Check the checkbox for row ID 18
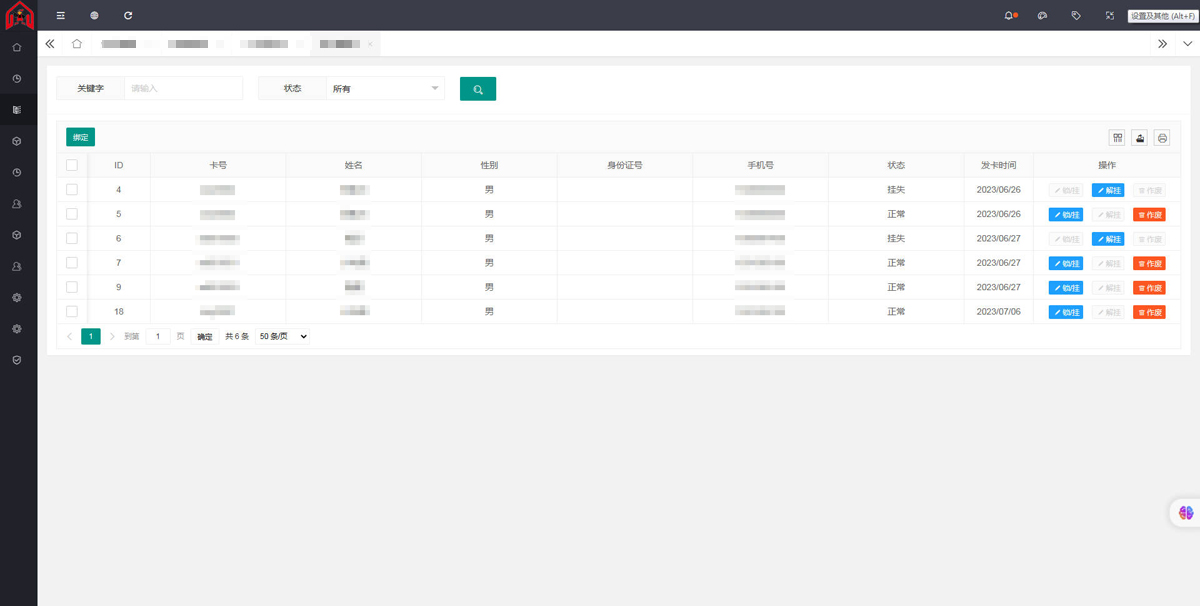 click(72, 311)
